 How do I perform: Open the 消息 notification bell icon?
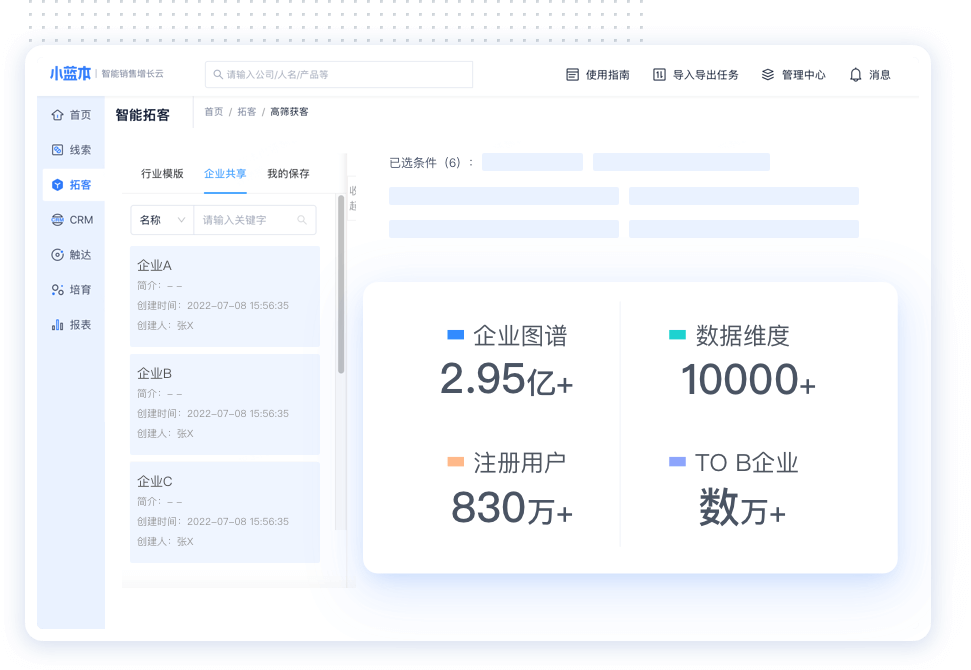(x=855, y=74)
